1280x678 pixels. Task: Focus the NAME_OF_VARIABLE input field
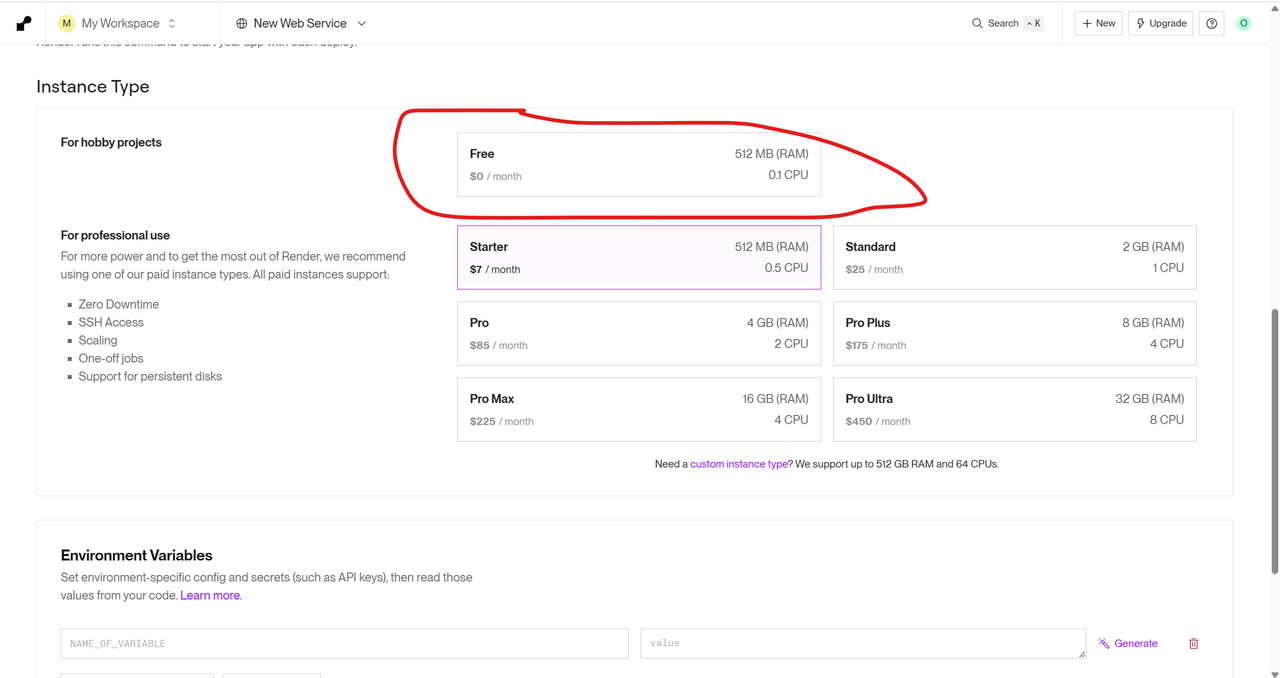point(344,643)
